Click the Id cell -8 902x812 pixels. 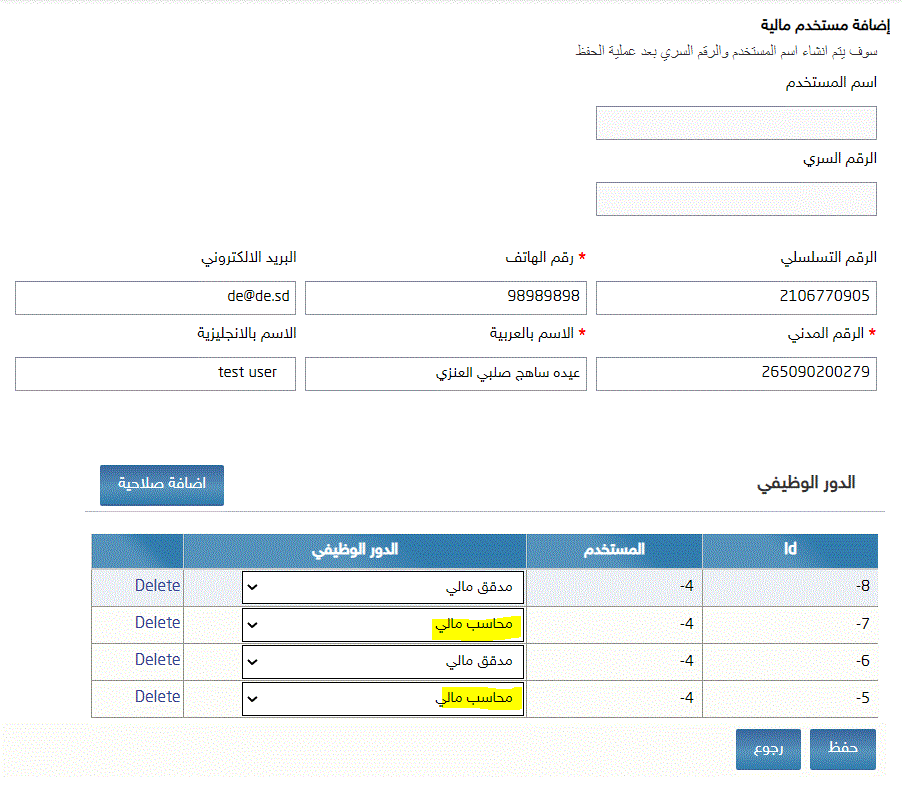tap(790, 587)
